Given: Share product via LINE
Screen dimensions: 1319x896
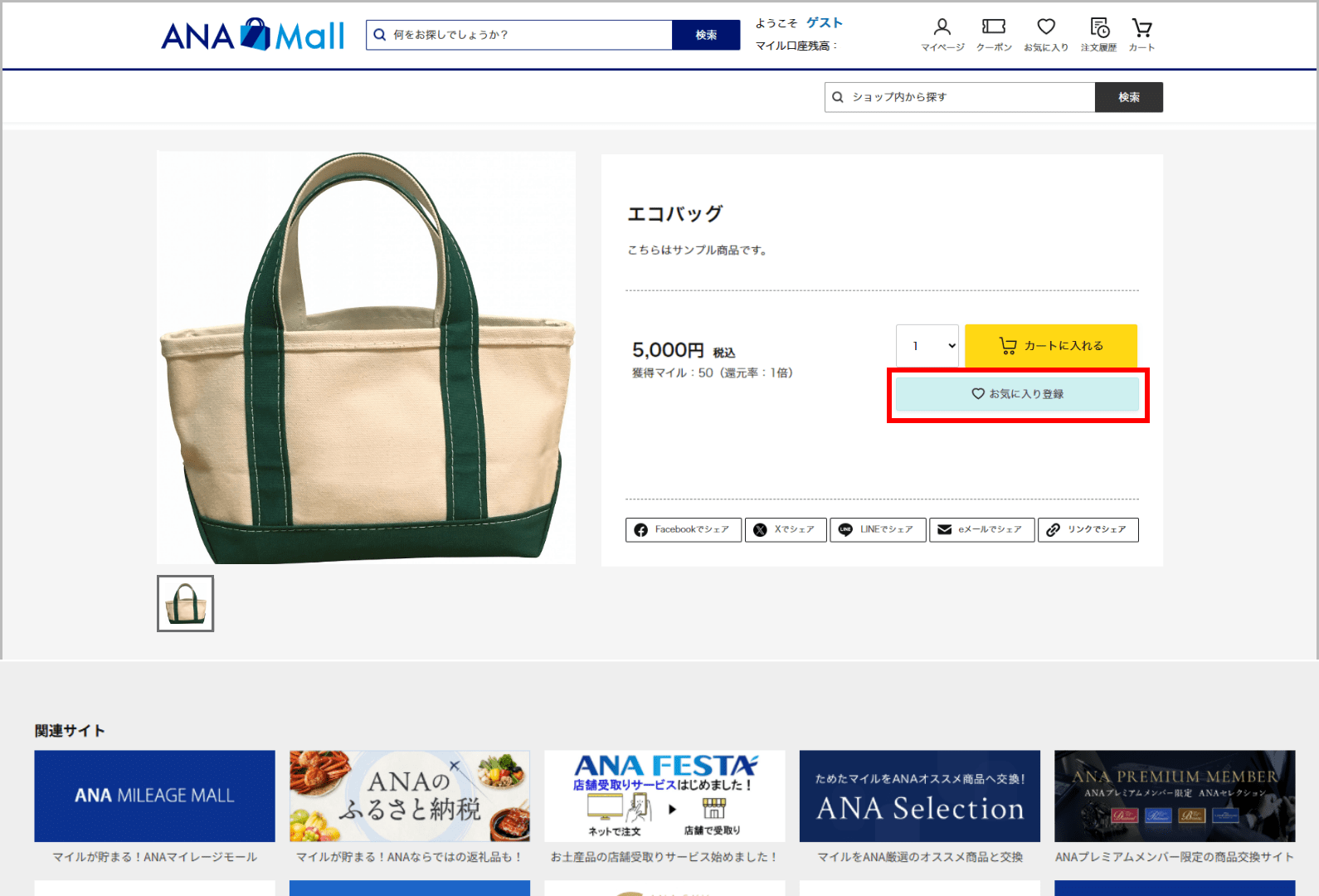Looking at the screenshot, I should tap(877, 529).
